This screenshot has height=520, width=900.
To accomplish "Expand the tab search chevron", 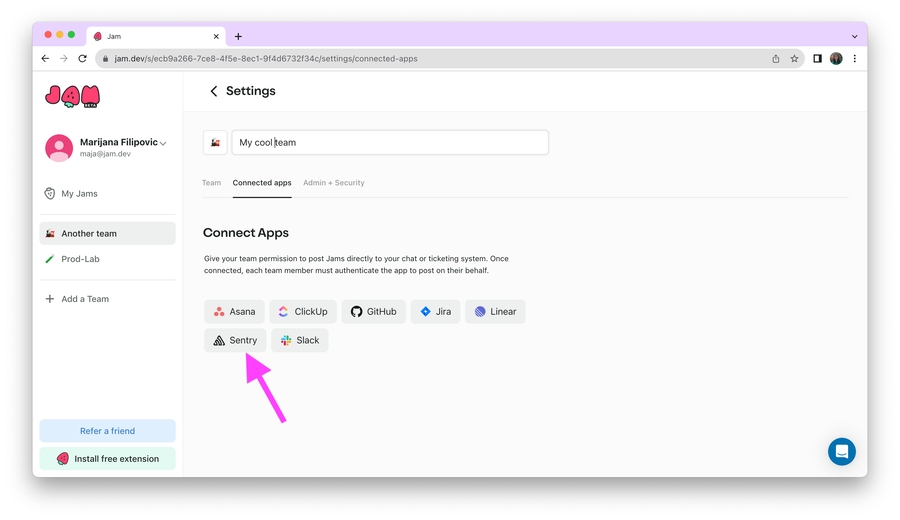I will (x=854, y=36).
